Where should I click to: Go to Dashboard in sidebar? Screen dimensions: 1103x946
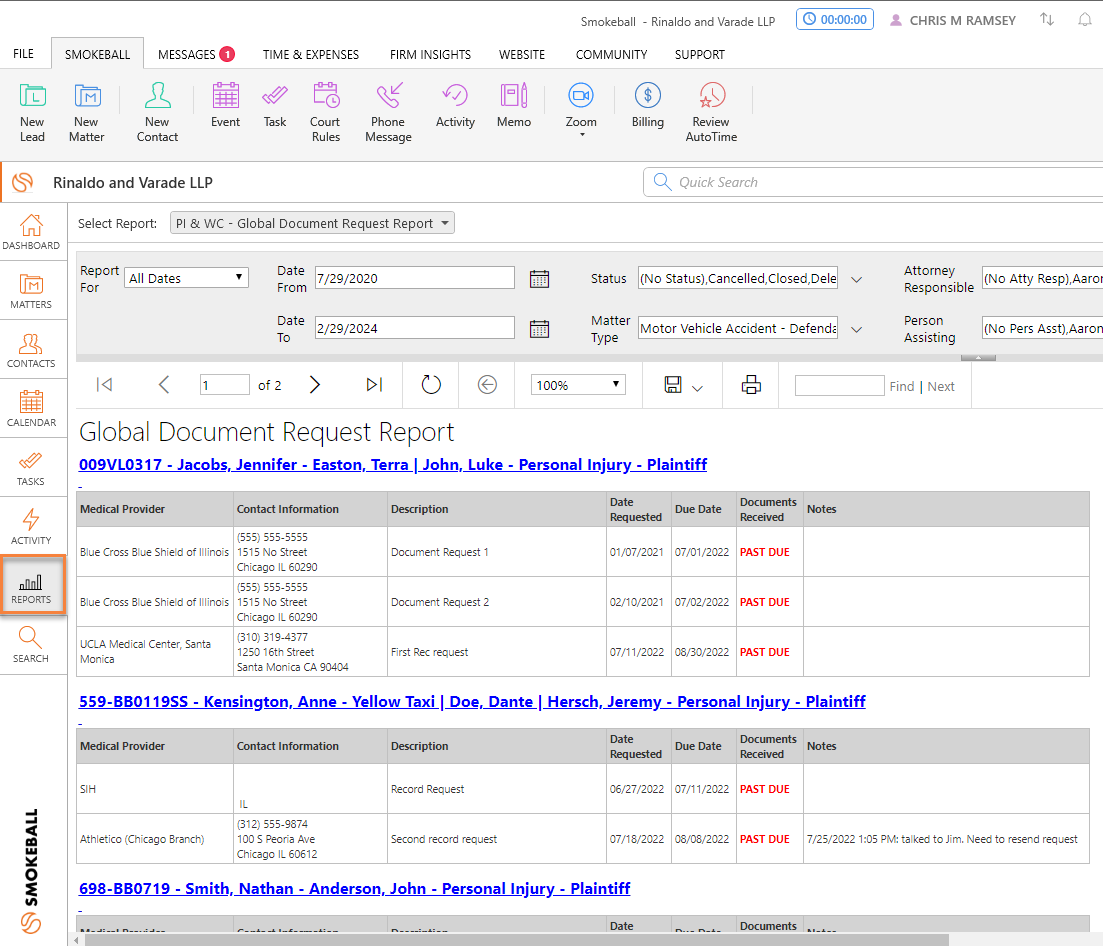(x=31, y=232)
